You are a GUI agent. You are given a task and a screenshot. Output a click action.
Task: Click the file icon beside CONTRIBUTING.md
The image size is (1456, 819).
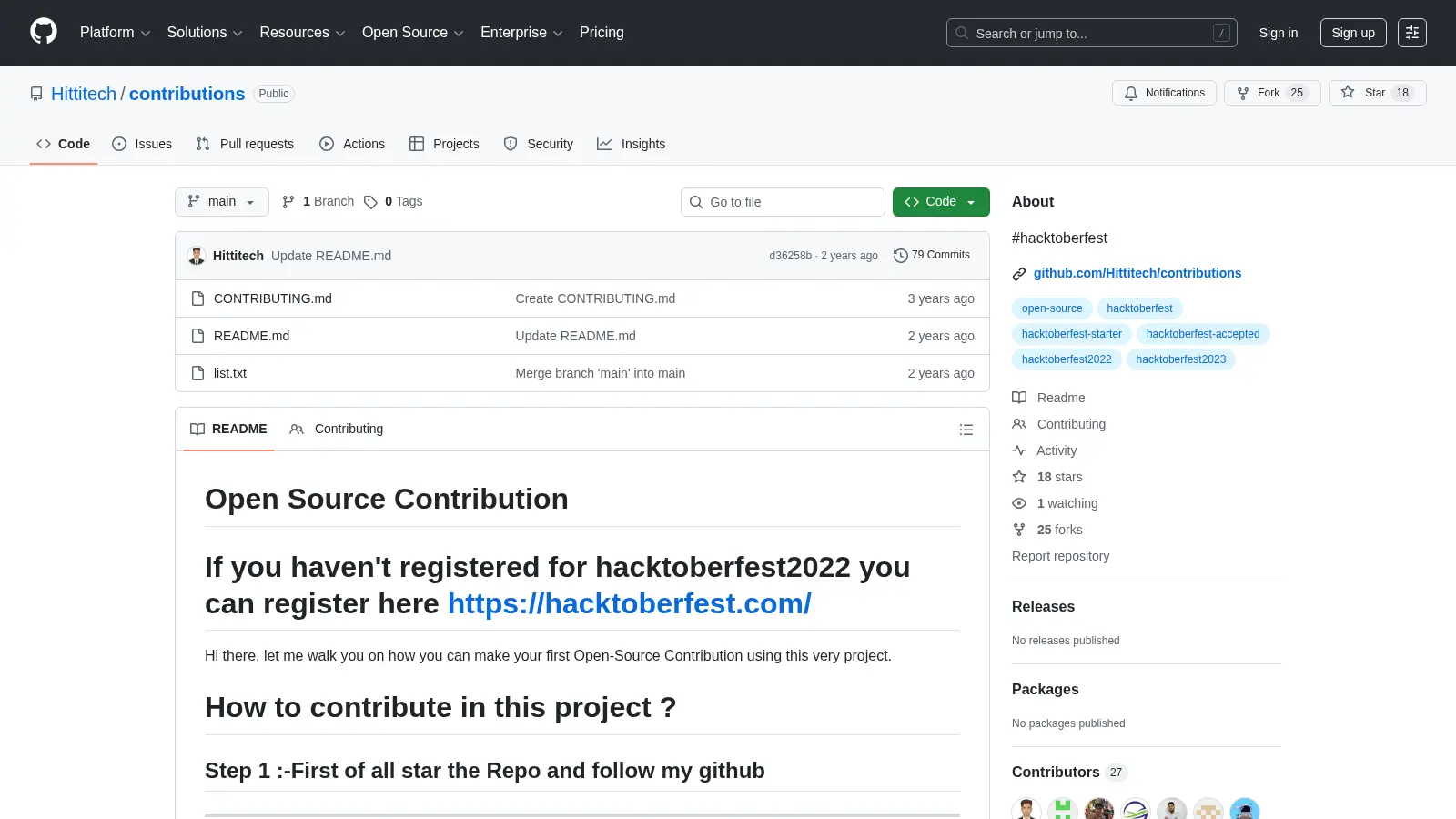(x=197, y=298)
